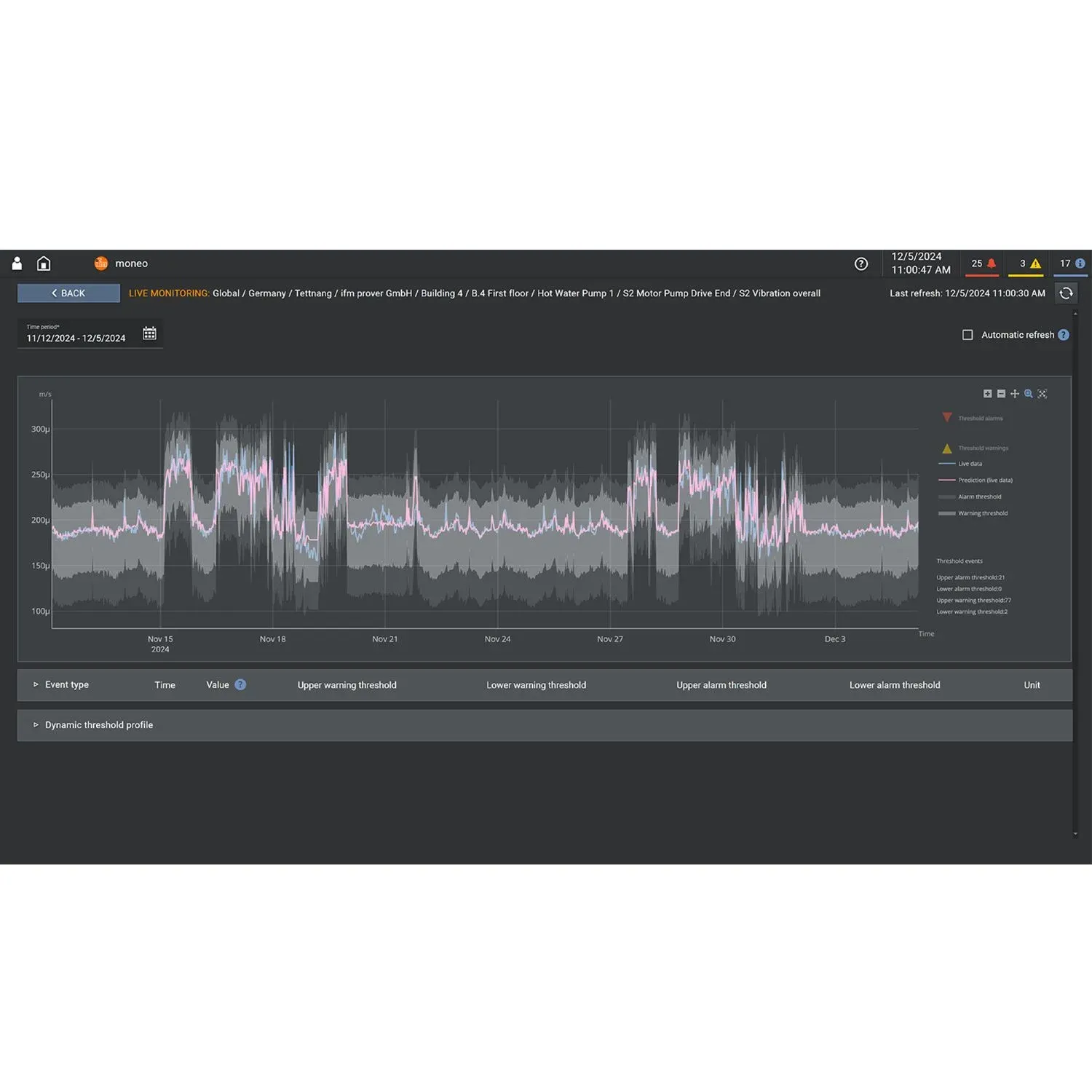Open the home page icon
This screenshot has height=1092, width=1092.
click(44, 264)
